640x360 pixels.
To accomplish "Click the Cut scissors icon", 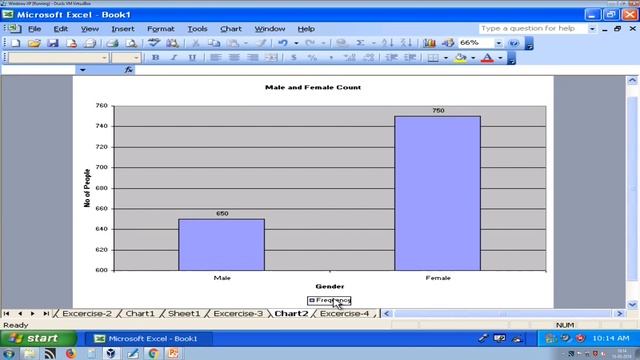I will click(x=196, y=43).
